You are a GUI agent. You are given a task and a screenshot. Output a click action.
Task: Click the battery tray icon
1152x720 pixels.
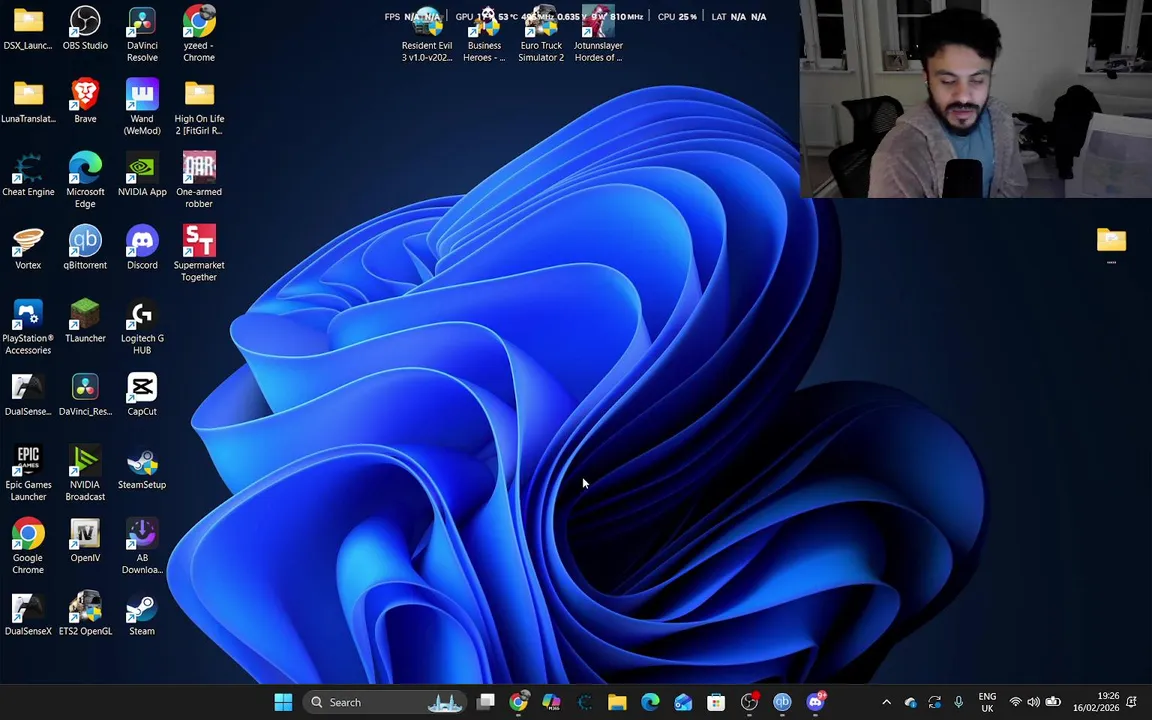(1053, 702)
